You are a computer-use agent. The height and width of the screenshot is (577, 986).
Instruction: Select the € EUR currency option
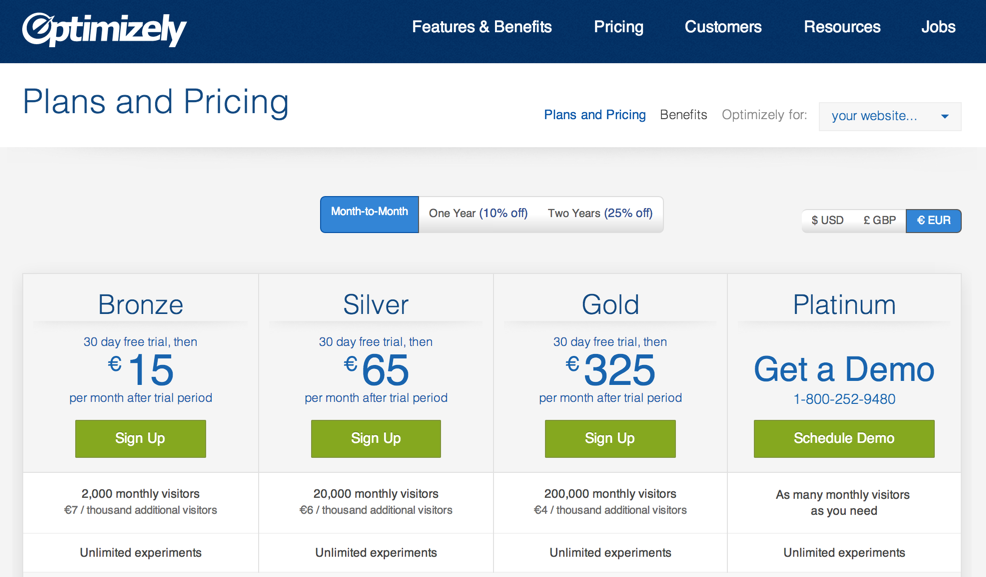point(934,221)
